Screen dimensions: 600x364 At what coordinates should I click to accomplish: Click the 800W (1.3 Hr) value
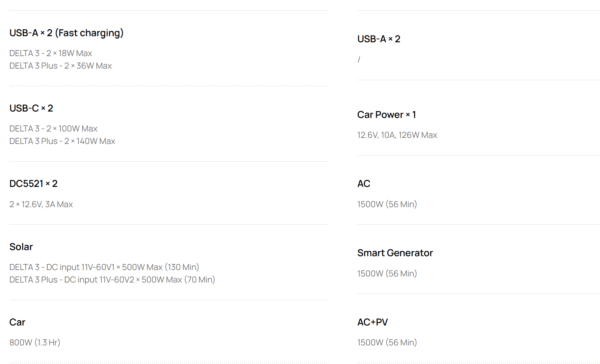click(x=35, y=343)
